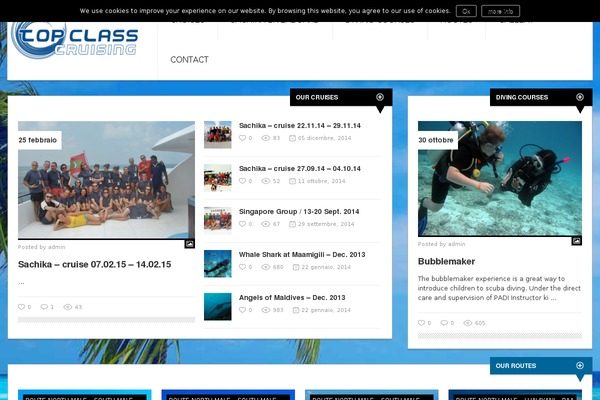Screen dimensions: 600x400
Task: Like the Angels of Maldives post
Action: click(x=243, y=310)
